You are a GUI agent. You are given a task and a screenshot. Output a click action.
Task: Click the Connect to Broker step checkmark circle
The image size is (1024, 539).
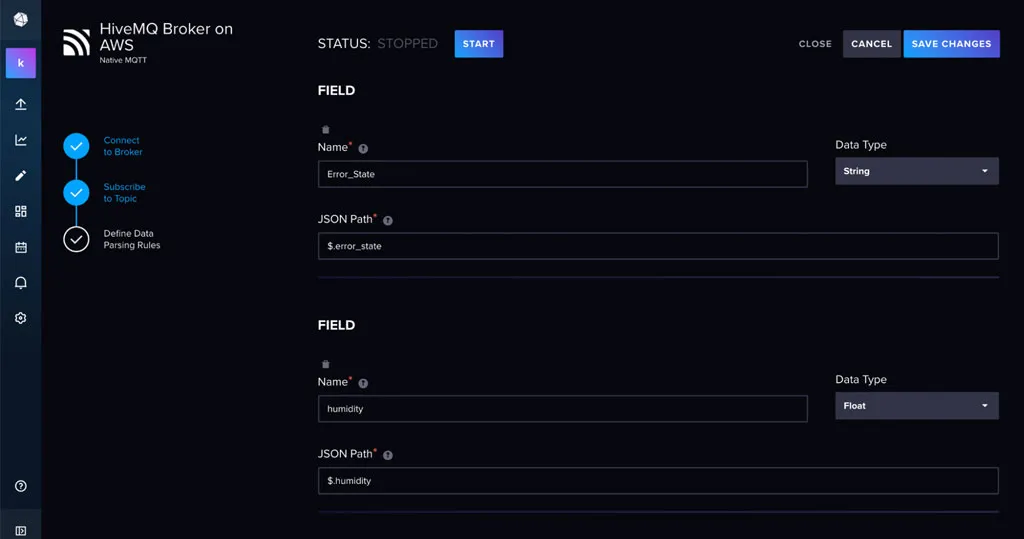coord(76,146)
